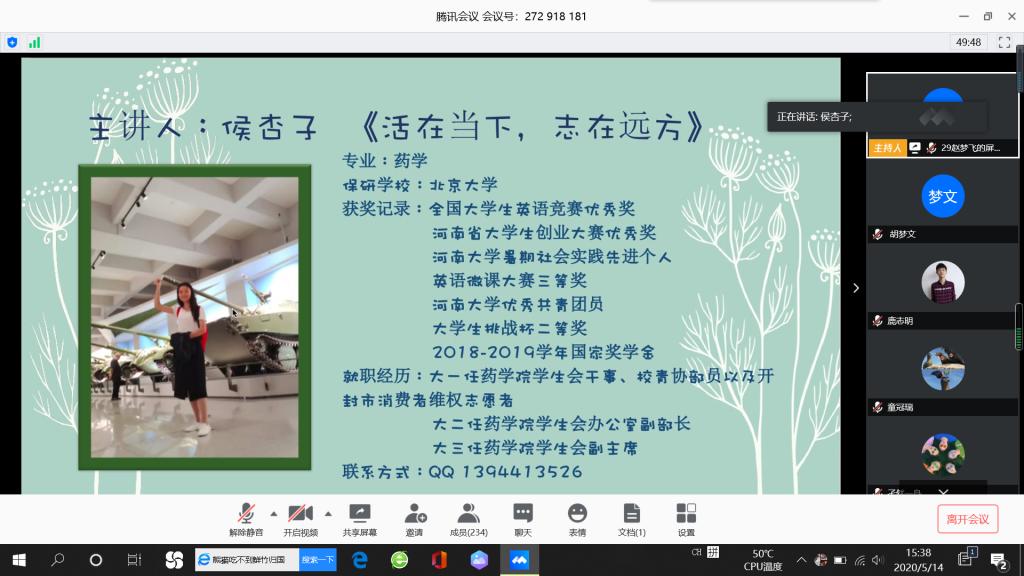The image size is (1024, 576).
Task: Click Tencent Meeting icon in taskbar
Action: (x=520, y=560)
